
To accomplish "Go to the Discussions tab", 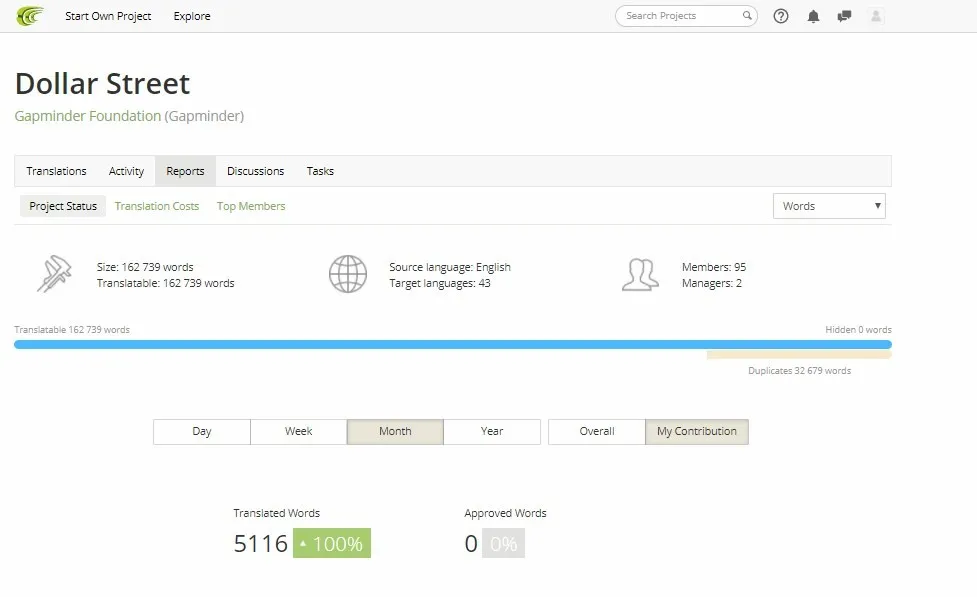I will (x=255, y=171).
